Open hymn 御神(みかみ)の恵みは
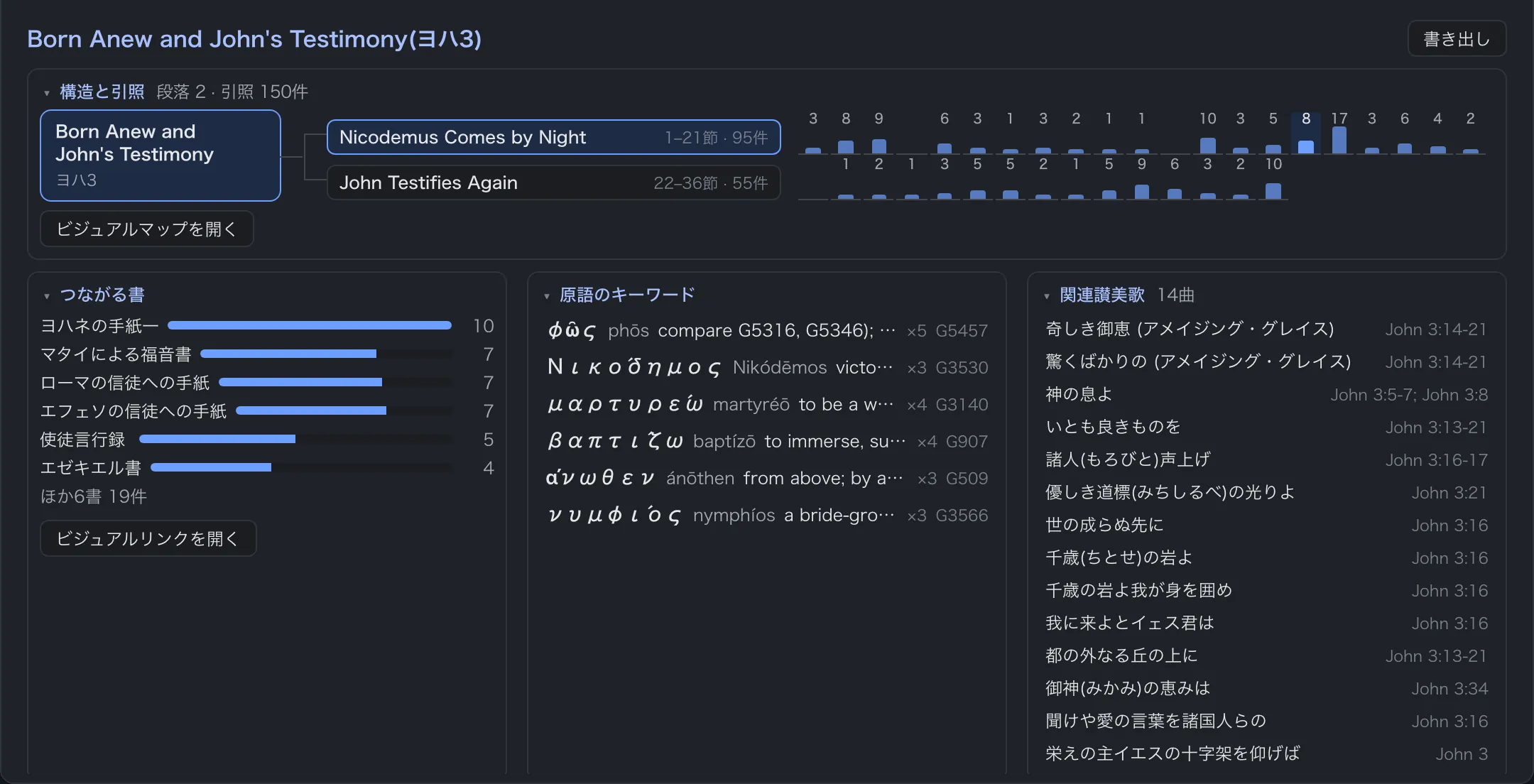The height and width of the screenshot is (784, 1534). (x=1266, y=688)
